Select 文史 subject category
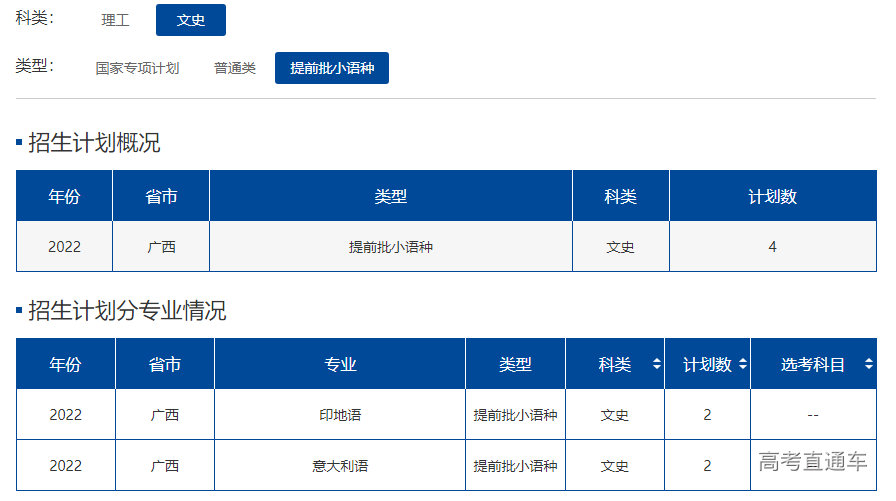Image resolution: width=896 pixels, height=501 pixels. point(190,20)
